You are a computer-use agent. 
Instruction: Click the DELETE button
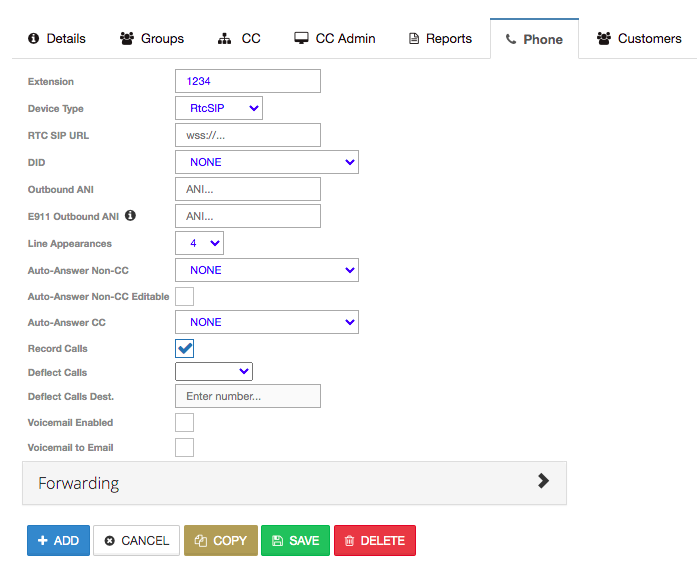(375, 540)
